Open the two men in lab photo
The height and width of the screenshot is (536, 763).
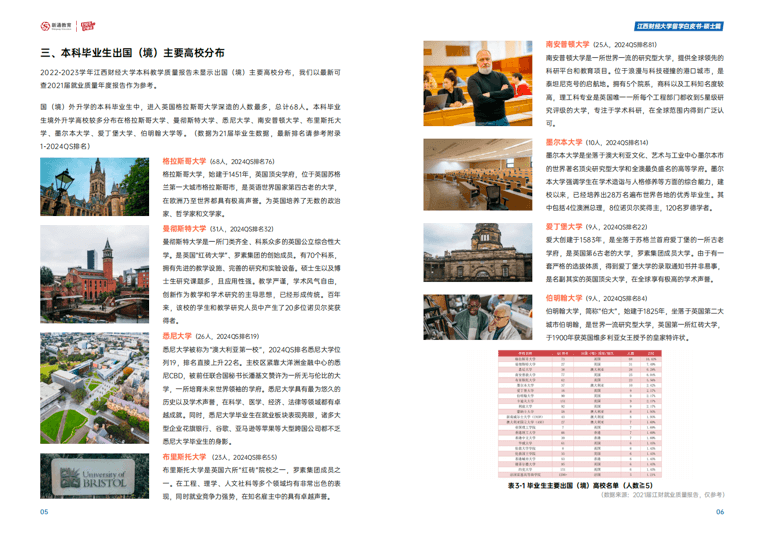coord(478,317)
